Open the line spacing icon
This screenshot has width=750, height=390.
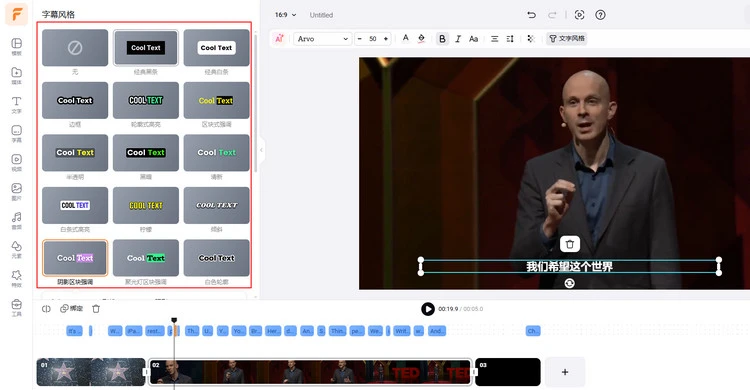(510, 39)
